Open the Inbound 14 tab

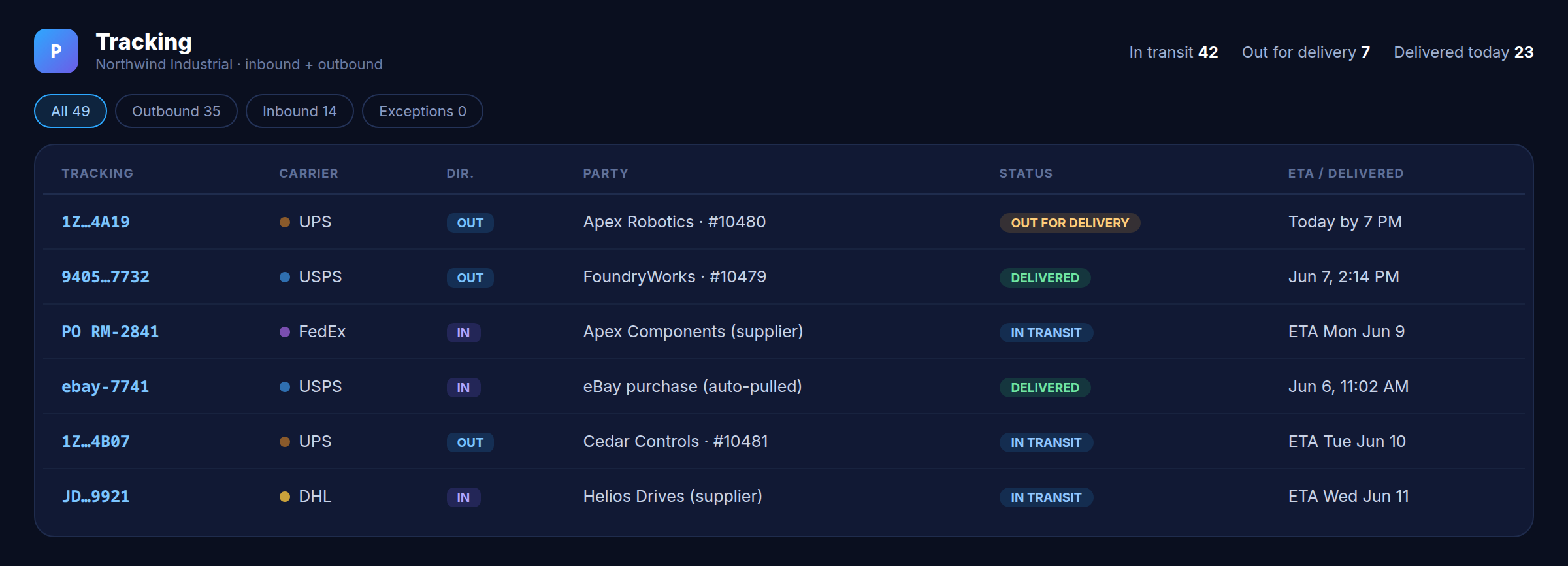(300, 111)
